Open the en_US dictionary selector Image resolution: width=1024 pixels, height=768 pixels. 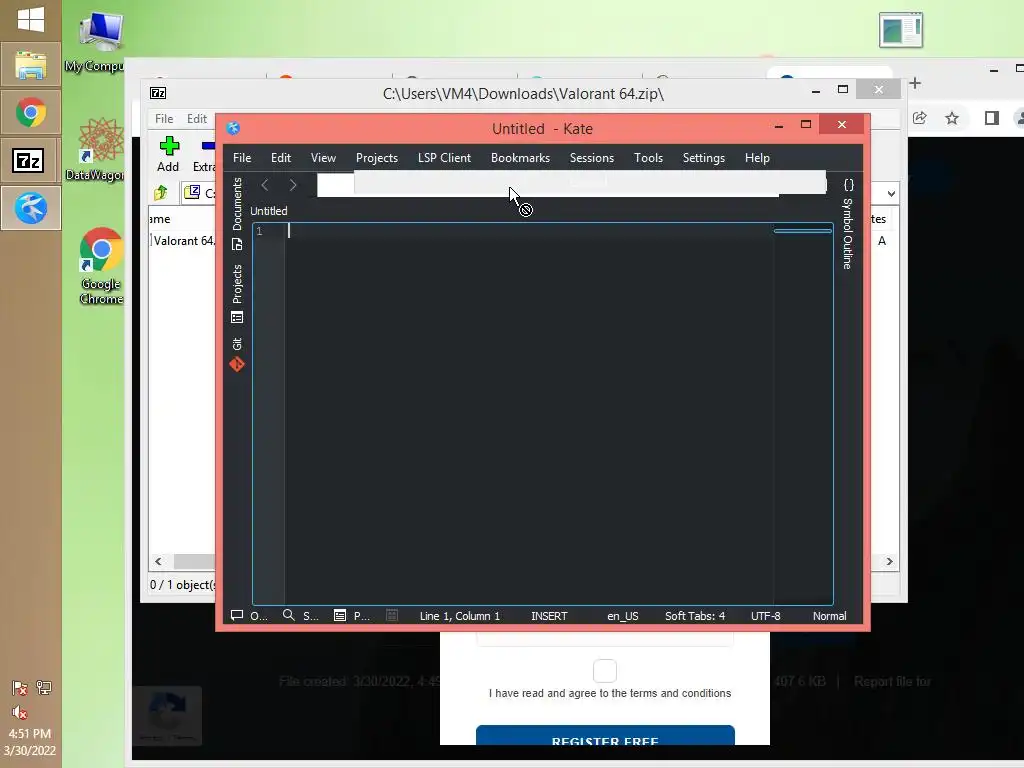[x=623, y=616]
